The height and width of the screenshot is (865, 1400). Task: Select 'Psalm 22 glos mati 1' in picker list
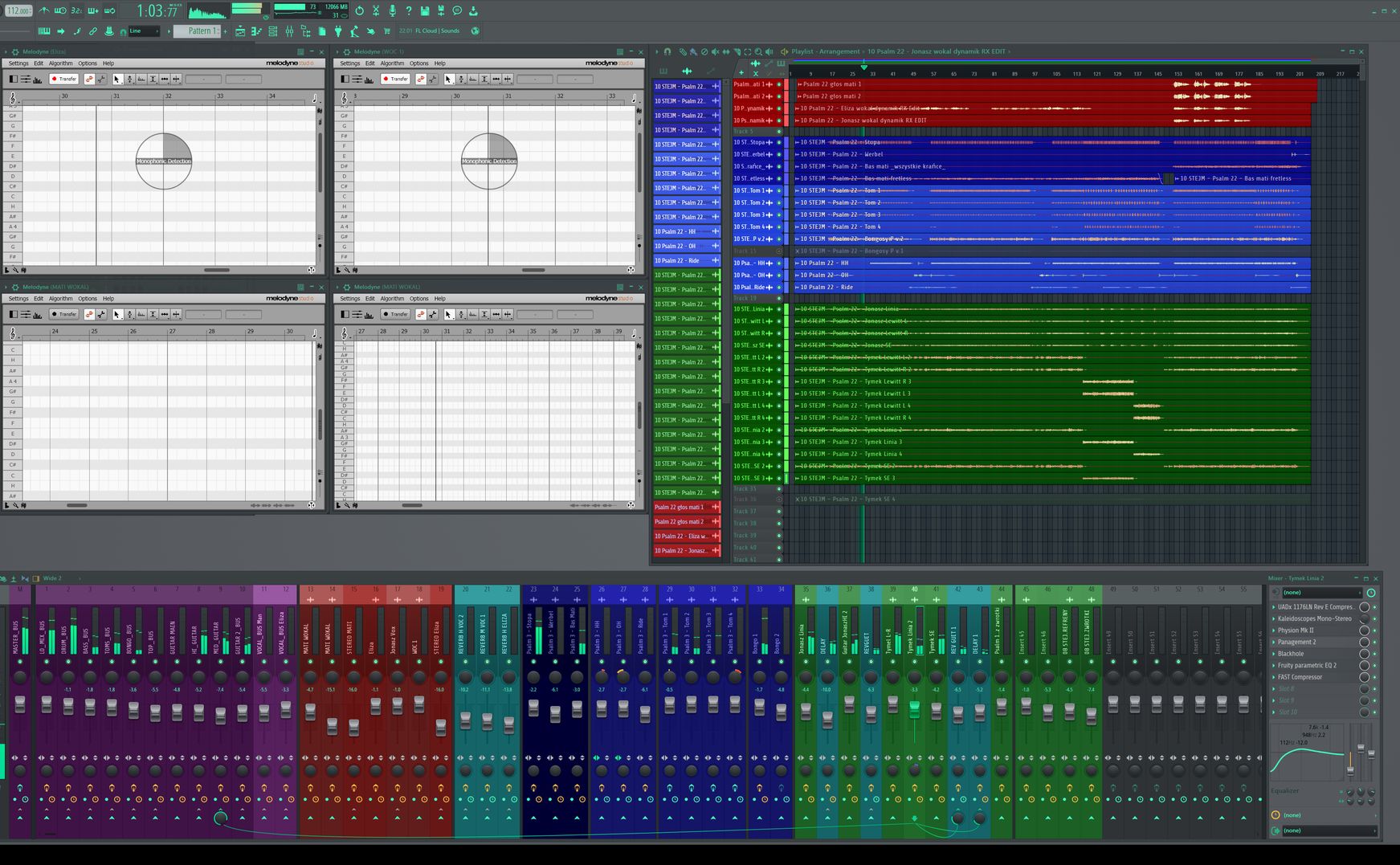687,507
